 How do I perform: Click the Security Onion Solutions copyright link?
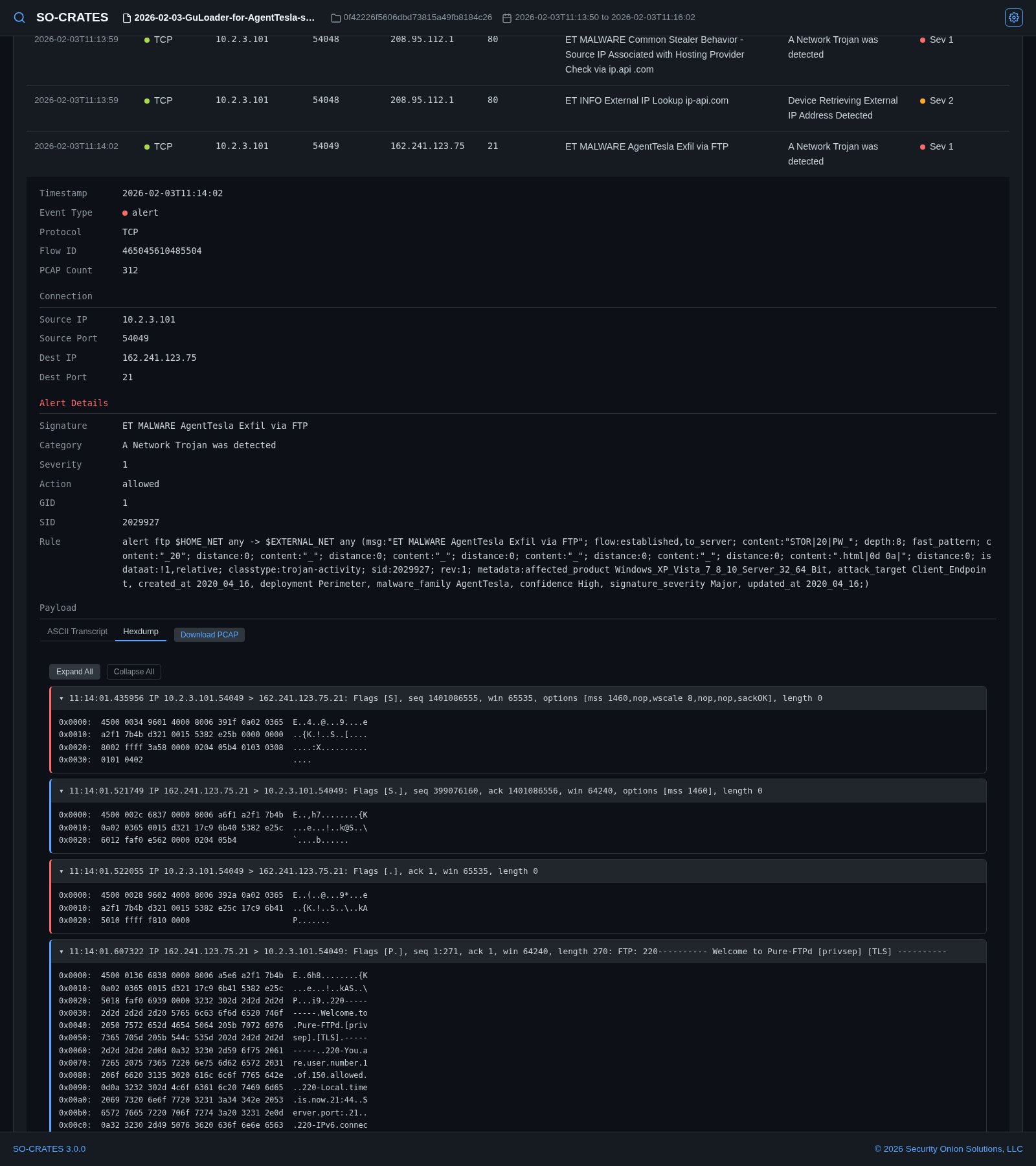(x=949, y=1149)
